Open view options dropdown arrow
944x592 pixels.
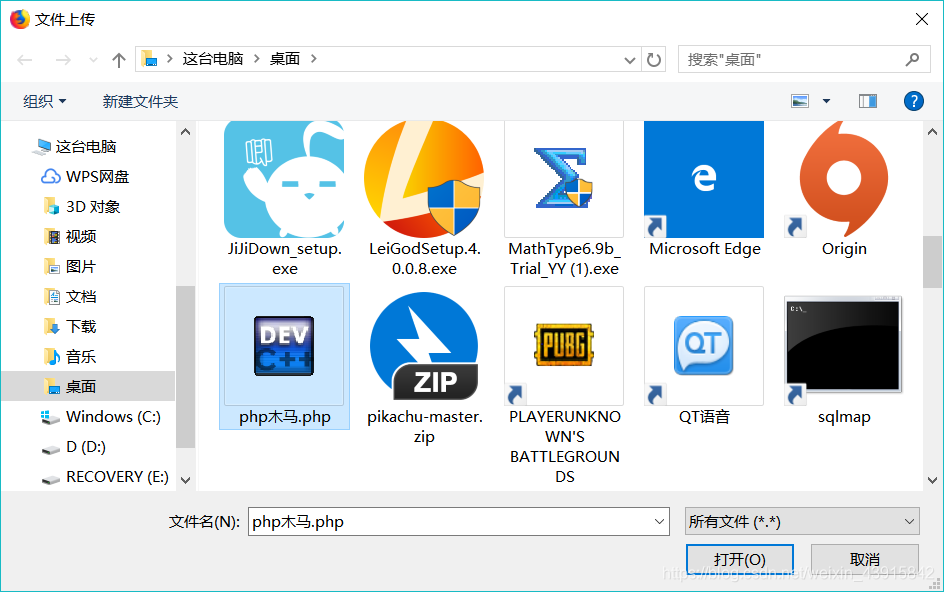(x=827, y=101)
